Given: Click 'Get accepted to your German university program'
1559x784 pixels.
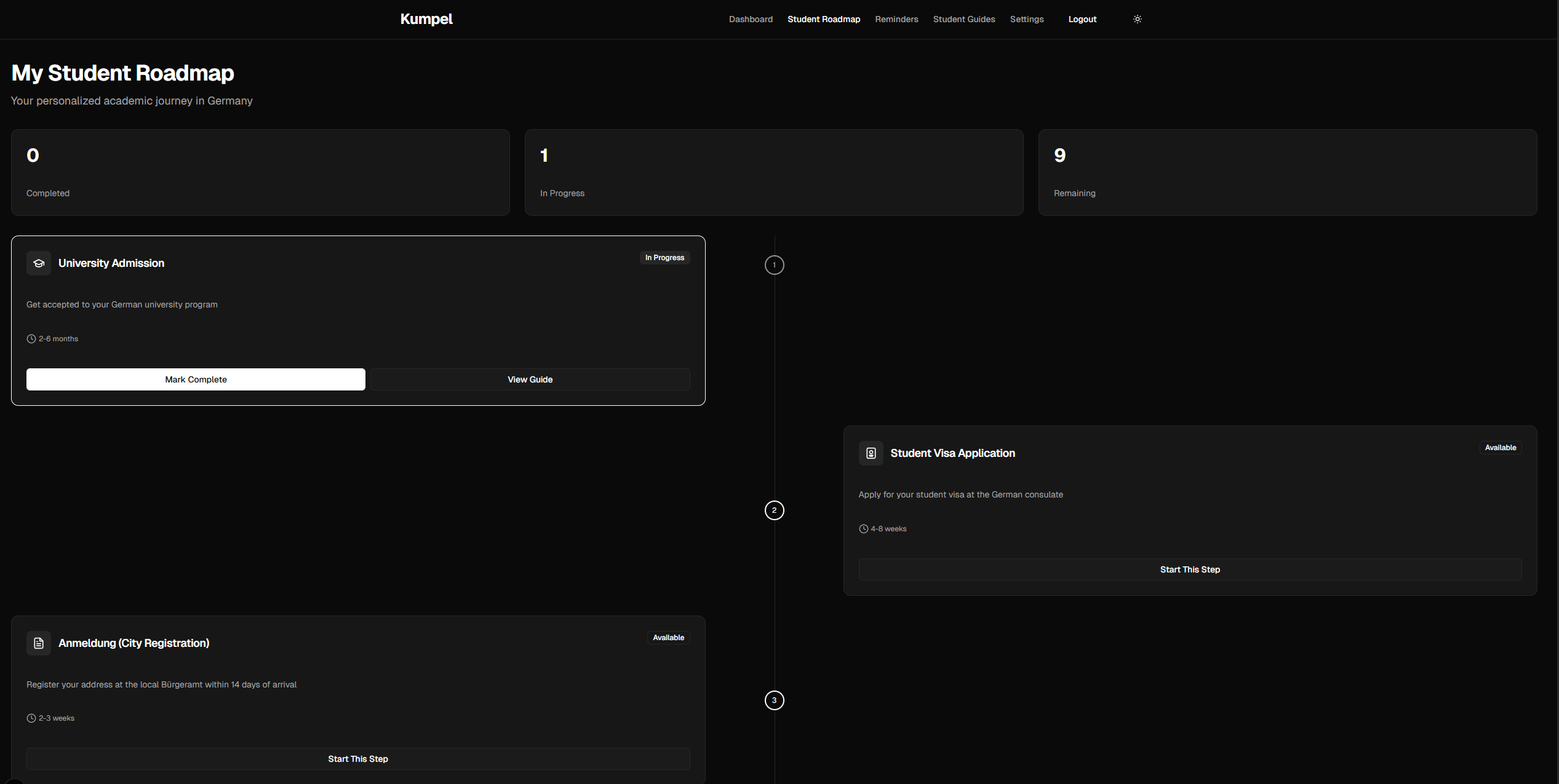Looking at the screenshot, I should point(122,304).
